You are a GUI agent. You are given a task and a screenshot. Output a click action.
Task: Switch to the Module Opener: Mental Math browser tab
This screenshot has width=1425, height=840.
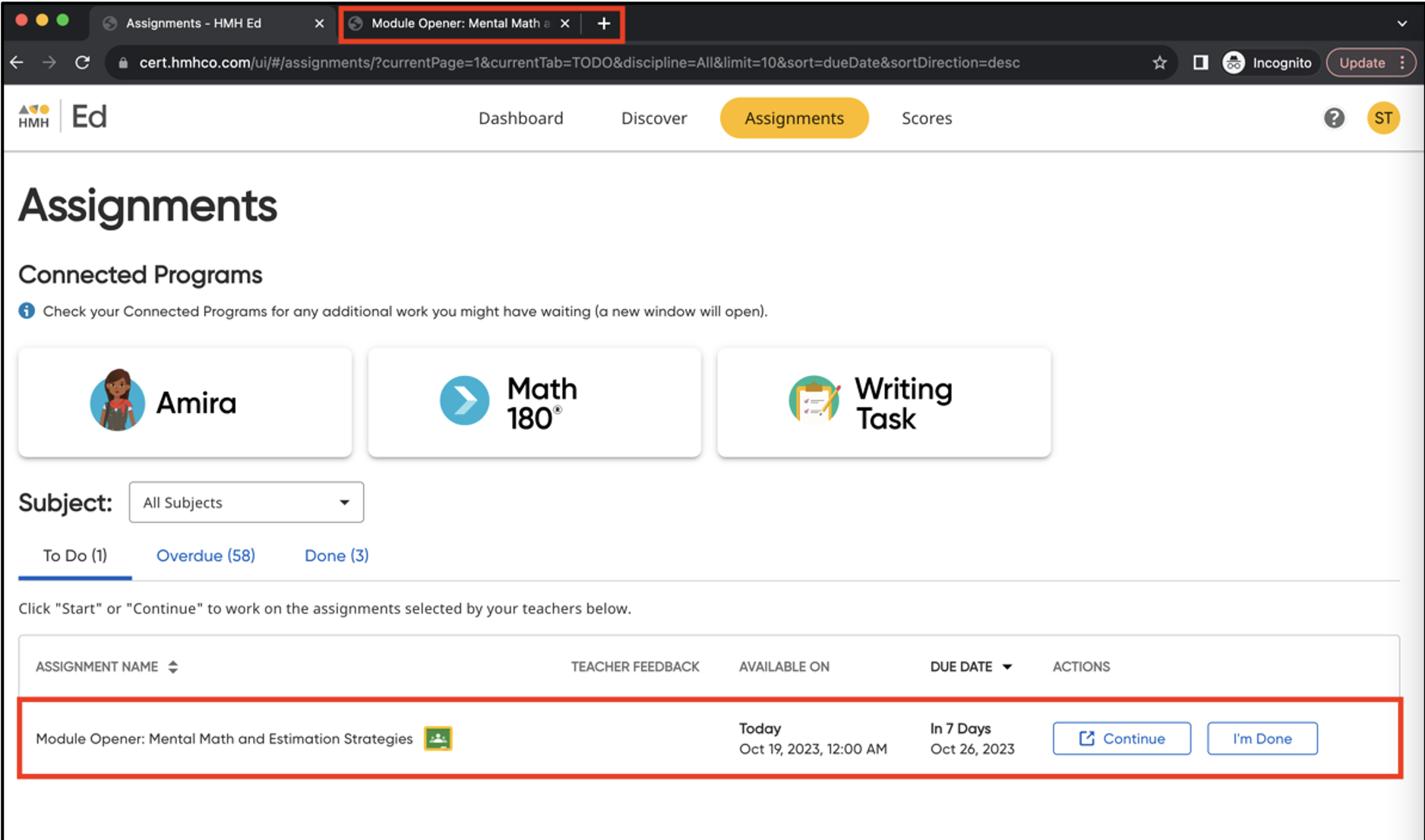pos(460,24)
